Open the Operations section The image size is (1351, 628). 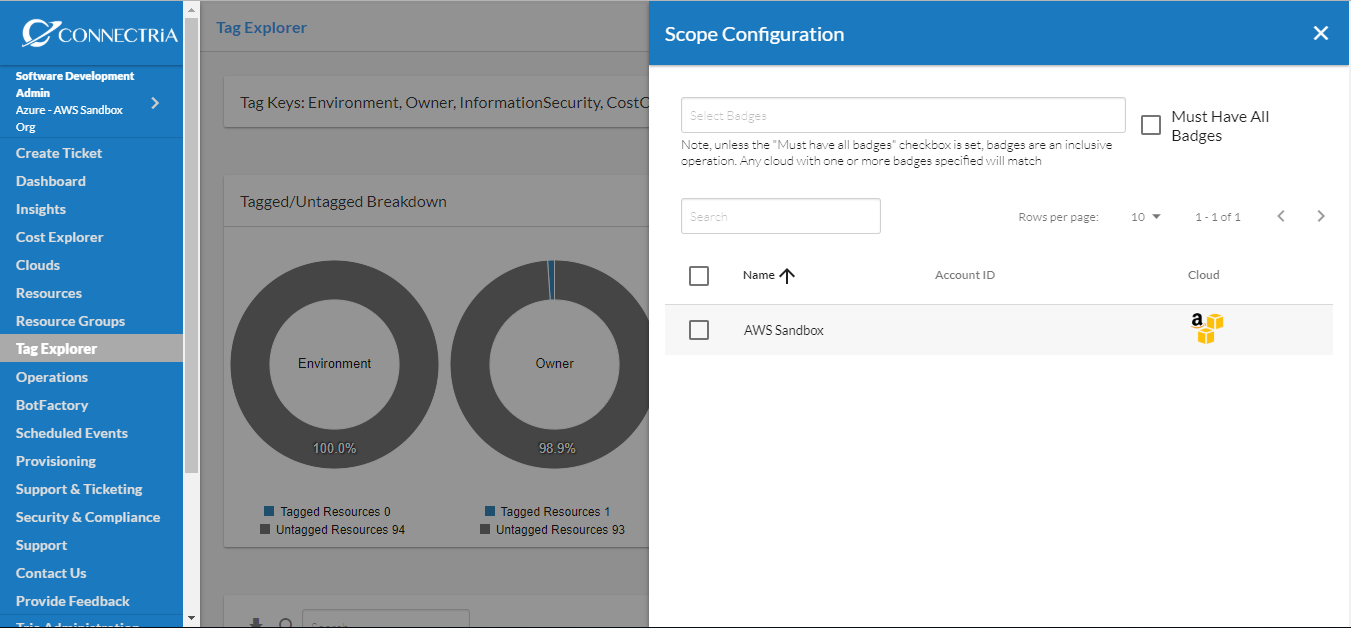pos(52,377)
